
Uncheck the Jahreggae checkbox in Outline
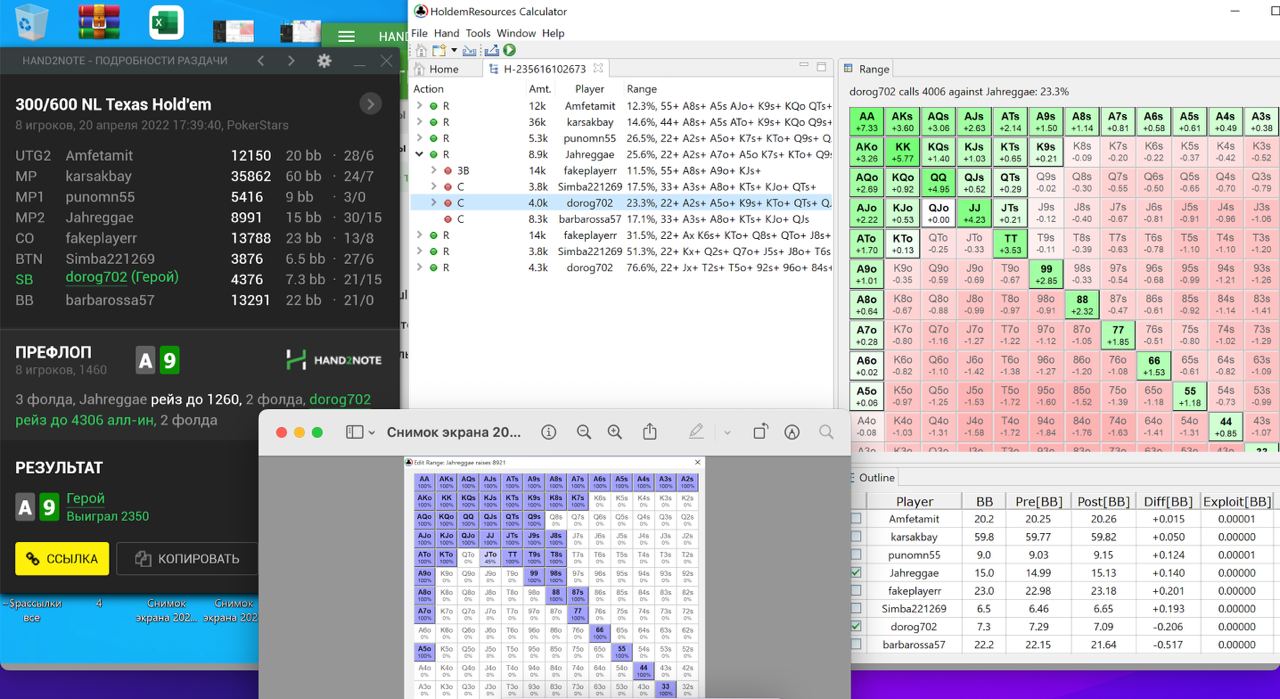pos(856,573)
